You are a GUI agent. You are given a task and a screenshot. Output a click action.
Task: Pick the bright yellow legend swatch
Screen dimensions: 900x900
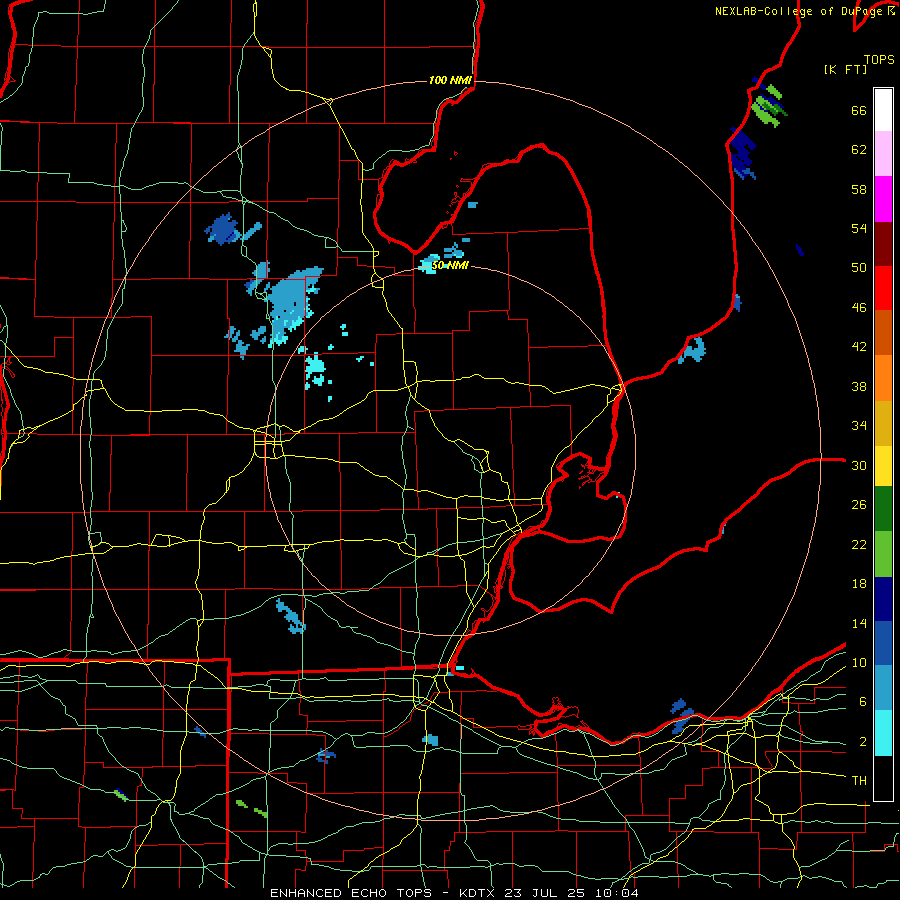883,466
